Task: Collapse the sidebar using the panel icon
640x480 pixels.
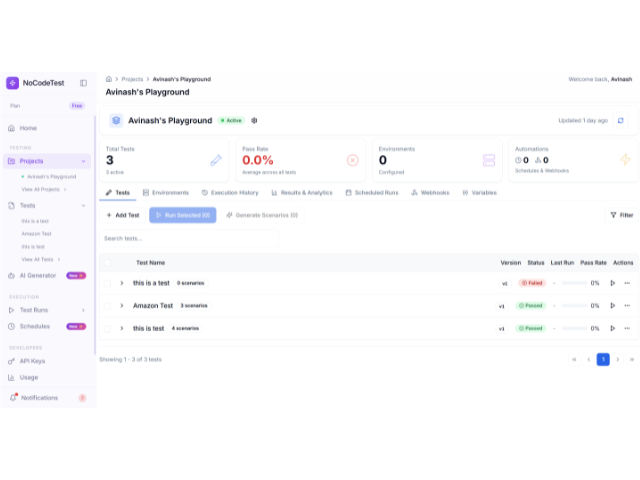Action: click(x=83, y=83)
